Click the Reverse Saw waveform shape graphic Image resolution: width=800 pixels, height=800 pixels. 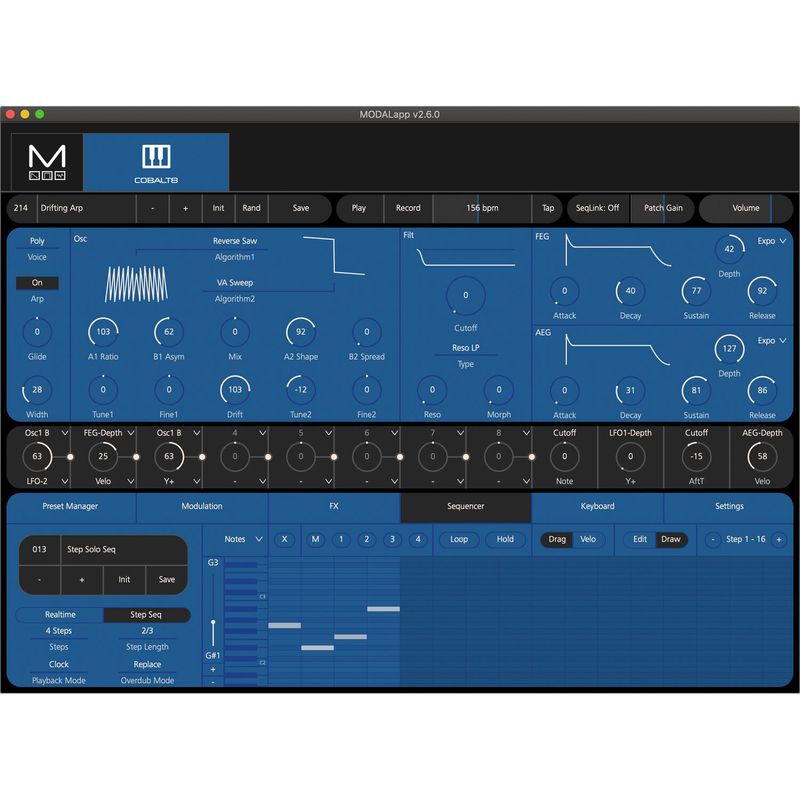click(333, 256)
